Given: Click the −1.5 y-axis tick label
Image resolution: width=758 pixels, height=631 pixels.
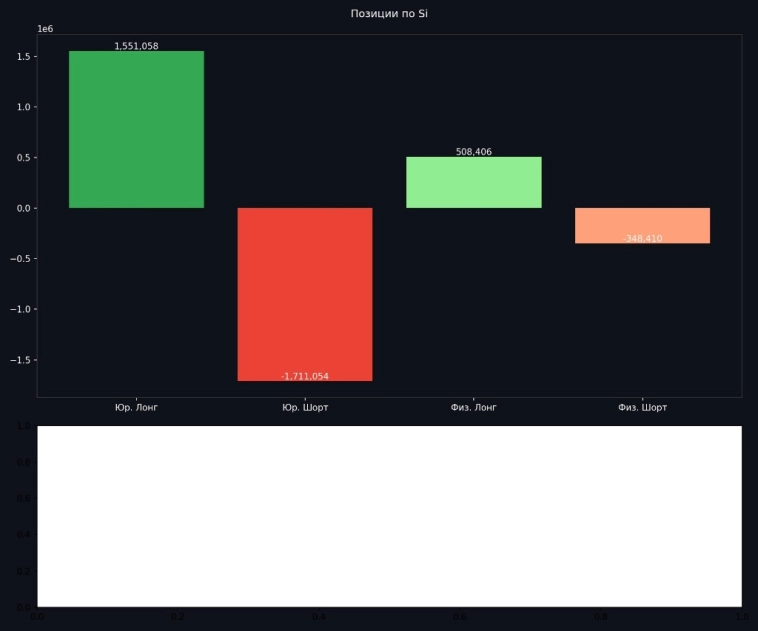Looking at the screenshot, I should [20, 360].
